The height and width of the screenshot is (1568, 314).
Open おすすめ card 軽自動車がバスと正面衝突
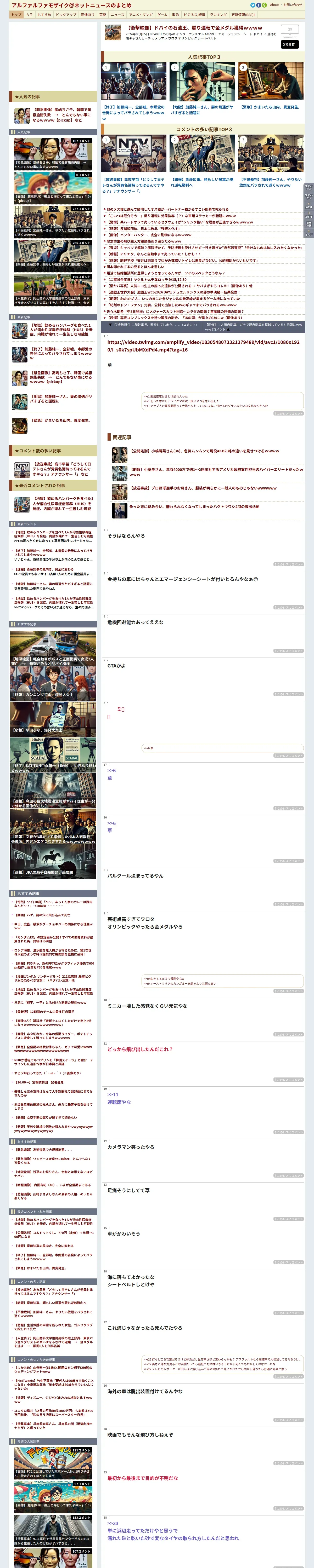(x=53, y=648)
